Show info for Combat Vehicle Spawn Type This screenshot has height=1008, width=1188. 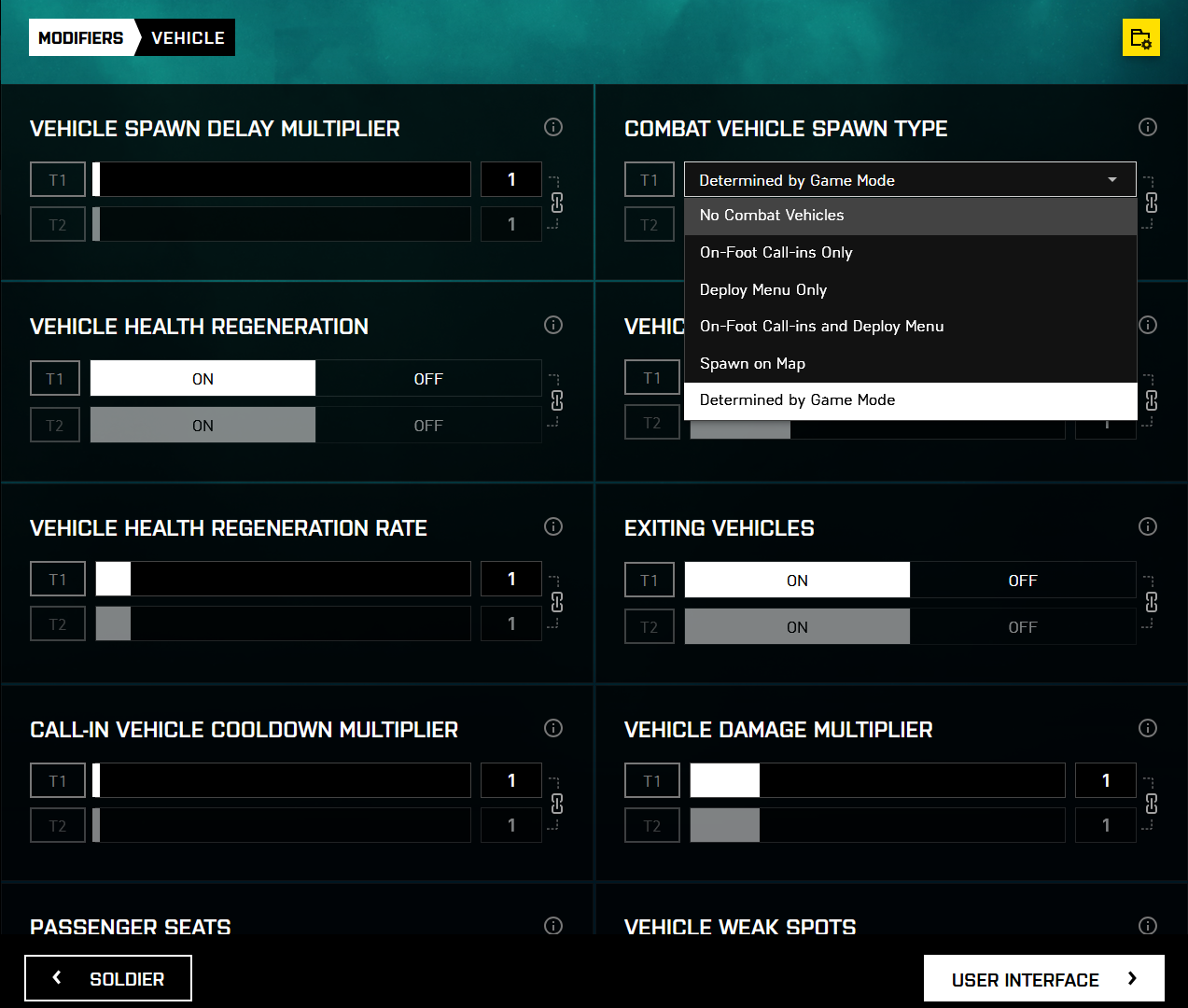1148,127
